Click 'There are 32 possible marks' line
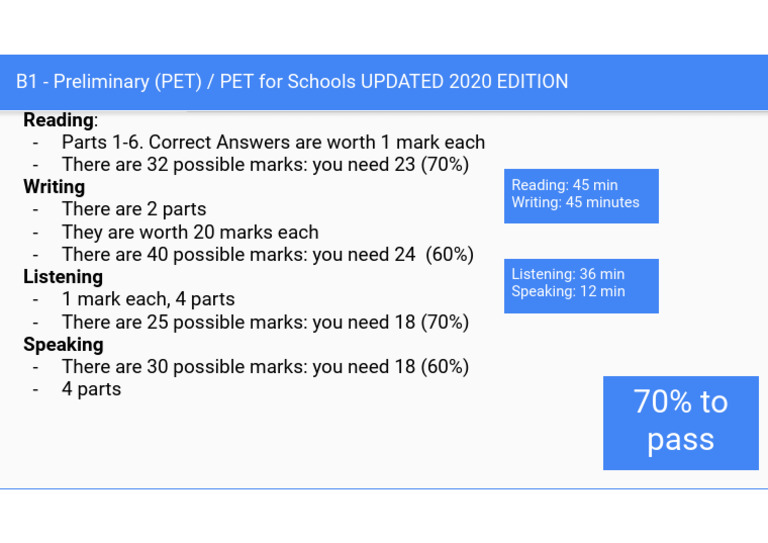 click(264, 165)
